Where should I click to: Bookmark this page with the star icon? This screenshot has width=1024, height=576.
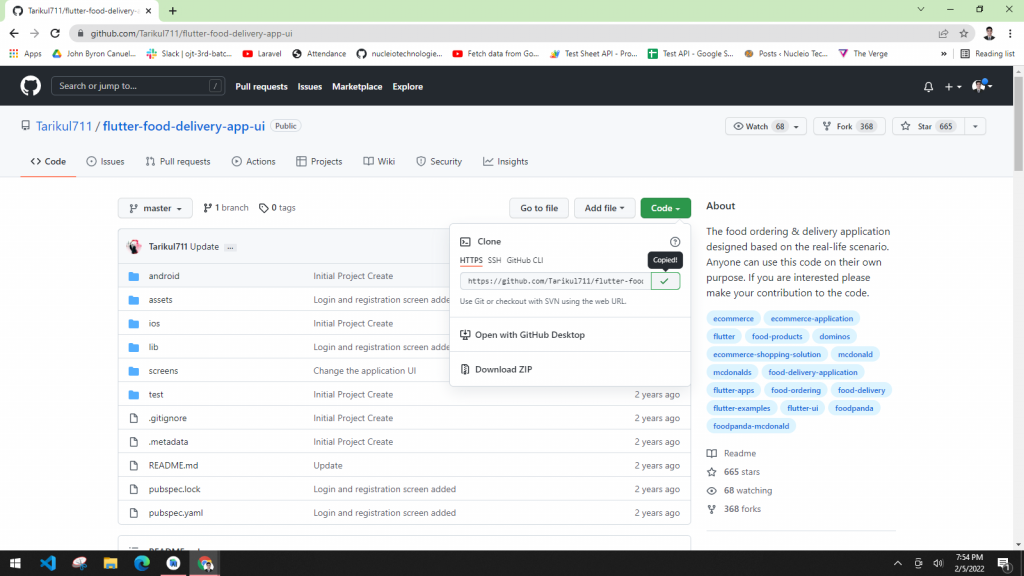click(963, 33)
